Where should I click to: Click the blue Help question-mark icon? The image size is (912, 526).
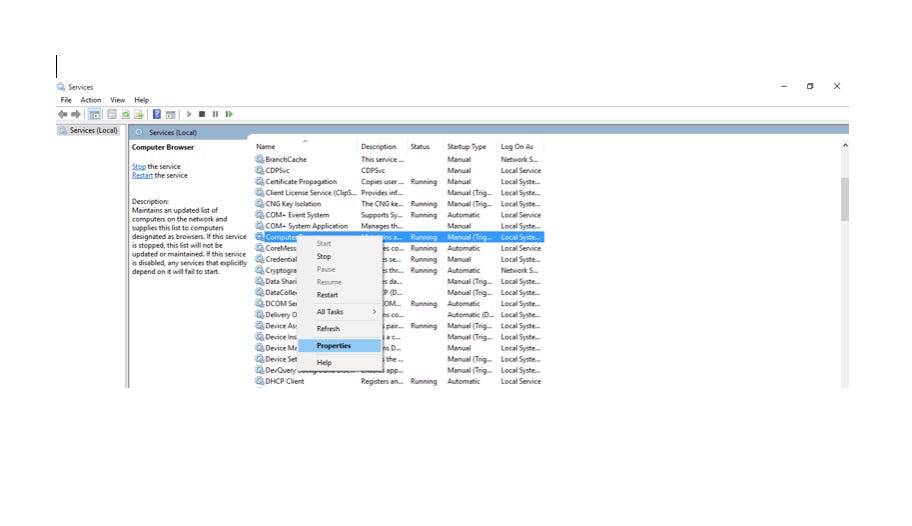click(156, 115)
